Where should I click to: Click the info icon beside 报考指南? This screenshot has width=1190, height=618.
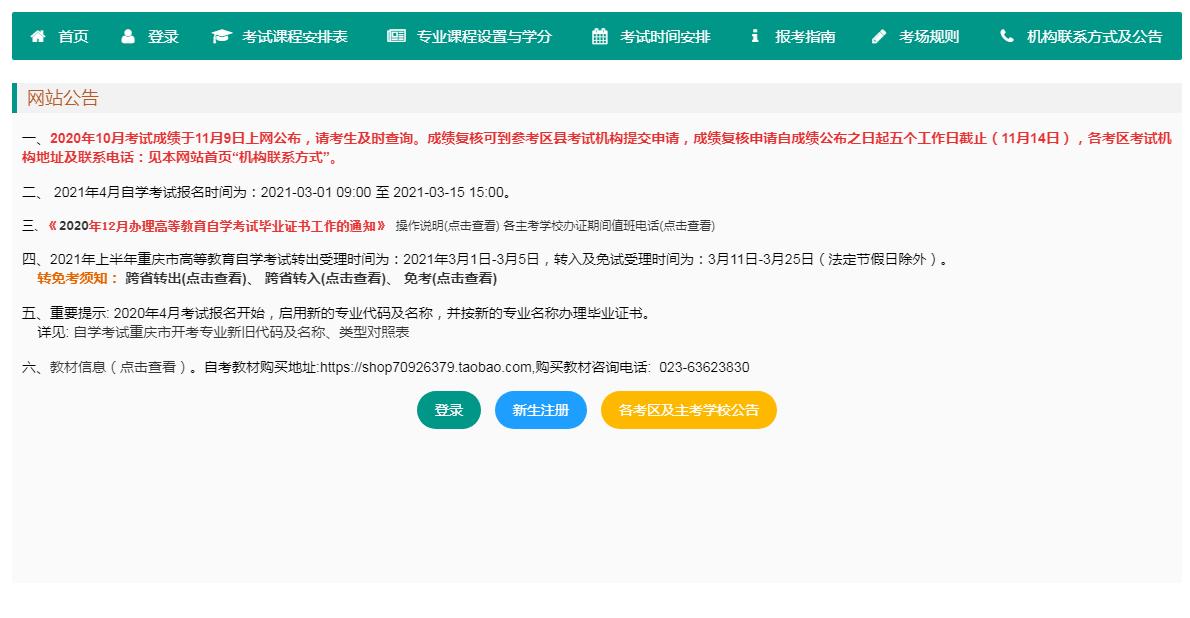tap(755, 37)
